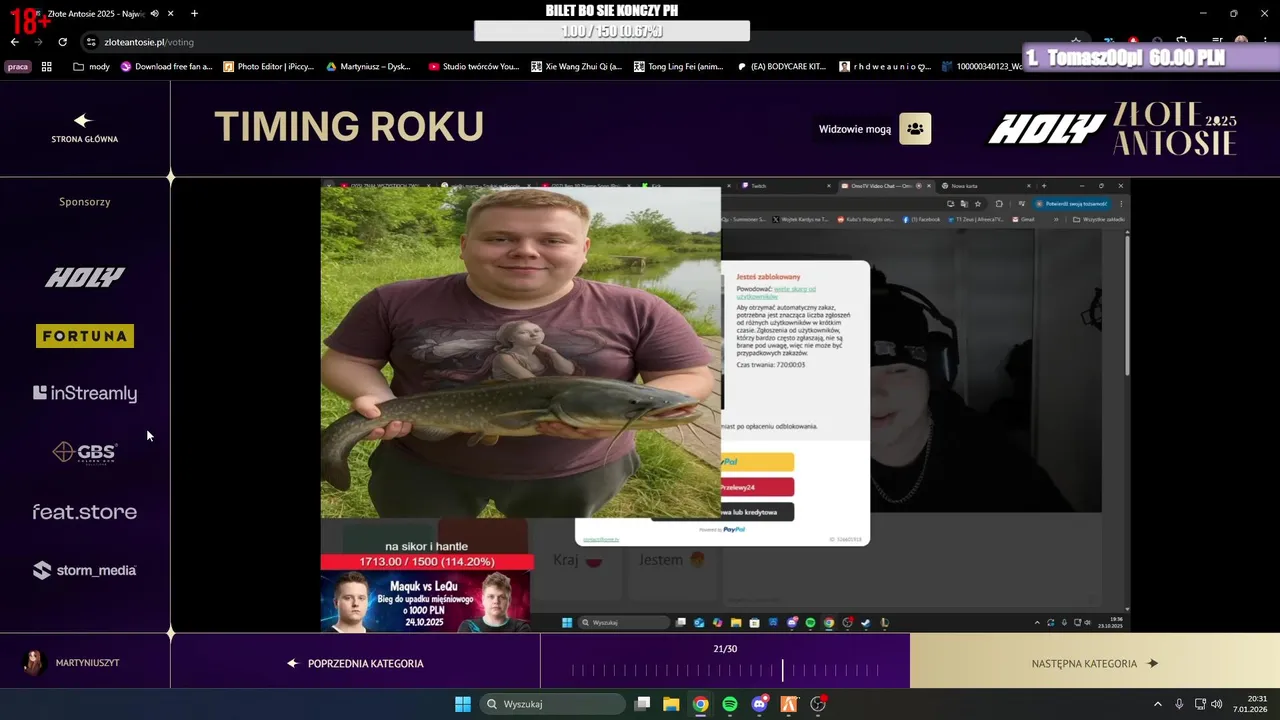Open the orange app icon beside Discord

tap(789, 704)
